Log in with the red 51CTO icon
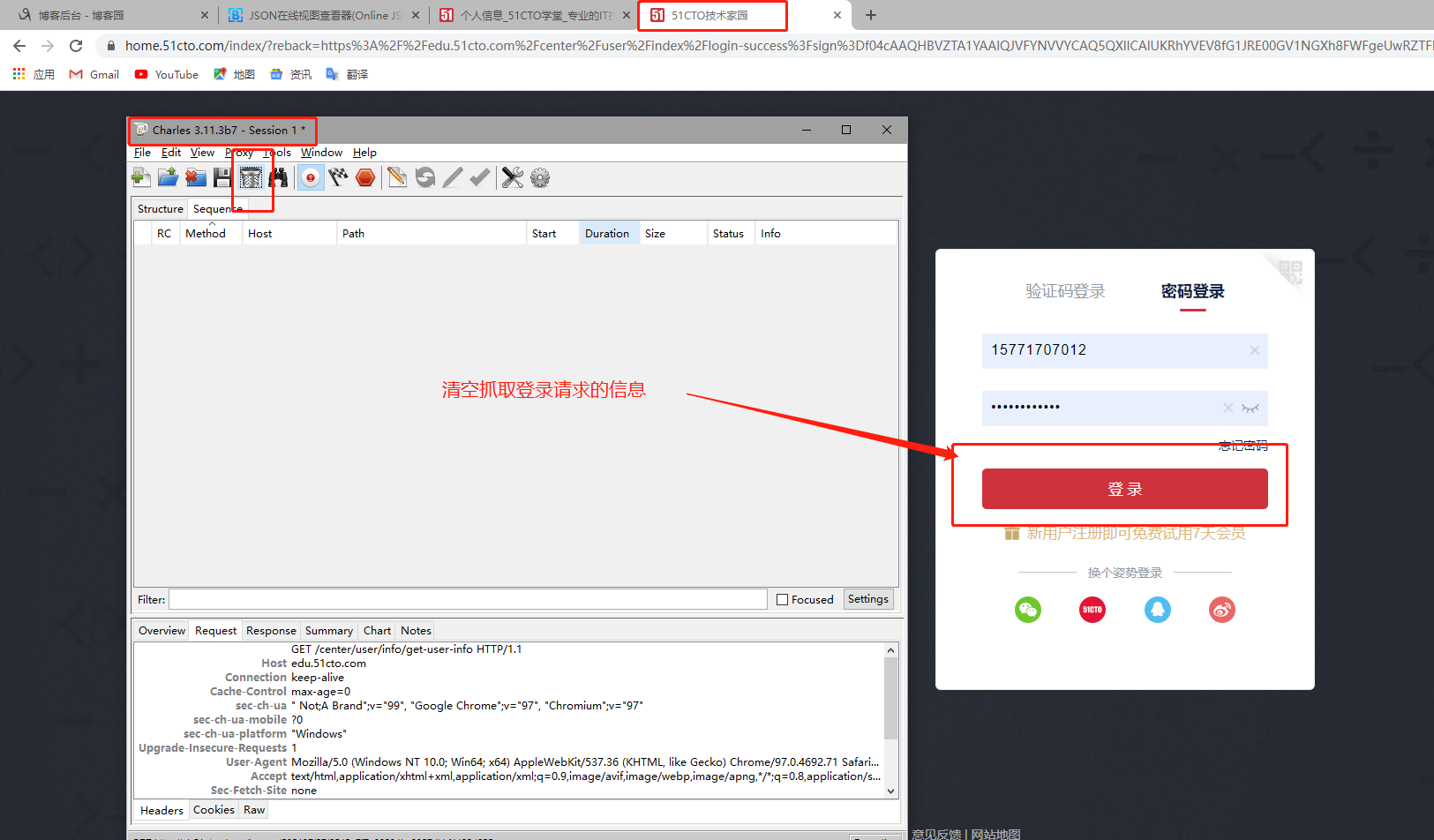The image size is (1434, 840). [1092, 610]
